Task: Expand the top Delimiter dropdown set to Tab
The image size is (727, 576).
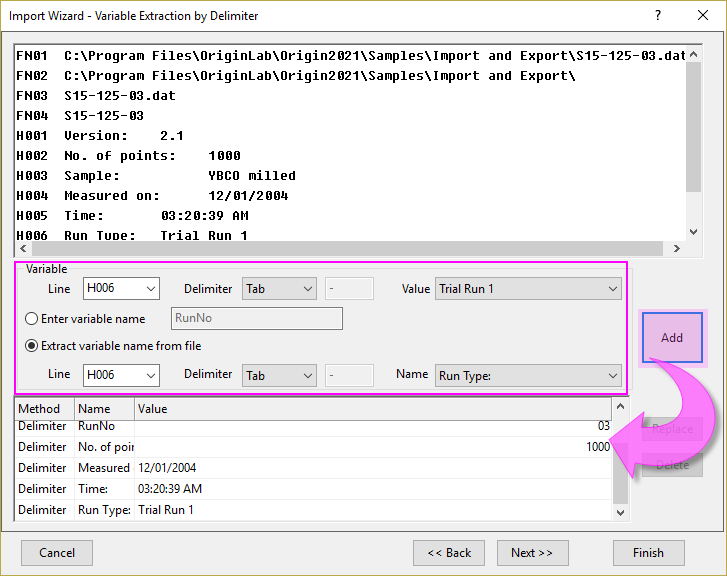Action: click(279, 289)
